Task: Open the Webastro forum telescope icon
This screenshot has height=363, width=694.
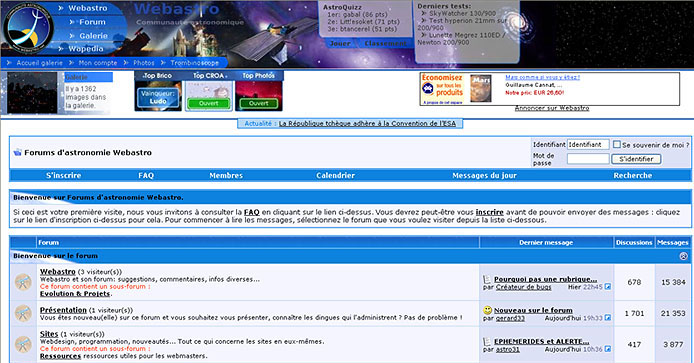Action: (x=23, y=282)
